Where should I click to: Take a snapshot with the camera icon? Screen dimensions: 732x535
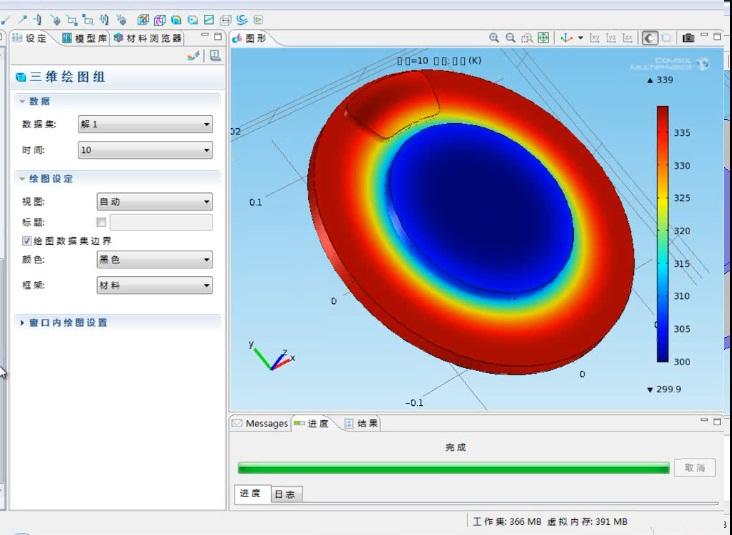coord(688,38)
